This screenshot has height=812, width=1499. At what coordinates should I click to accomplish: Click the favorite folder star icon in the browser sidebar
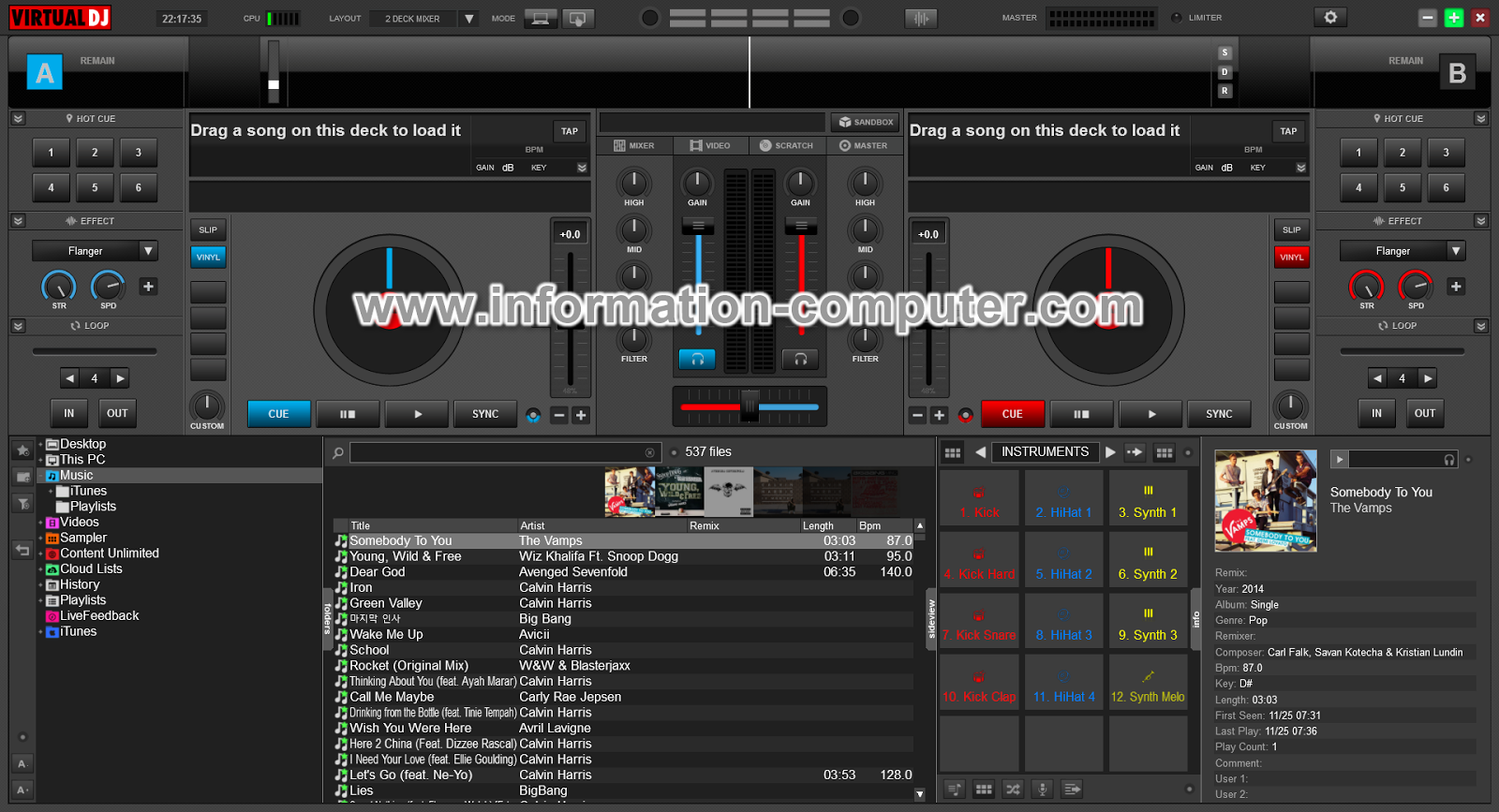point(23,450)
